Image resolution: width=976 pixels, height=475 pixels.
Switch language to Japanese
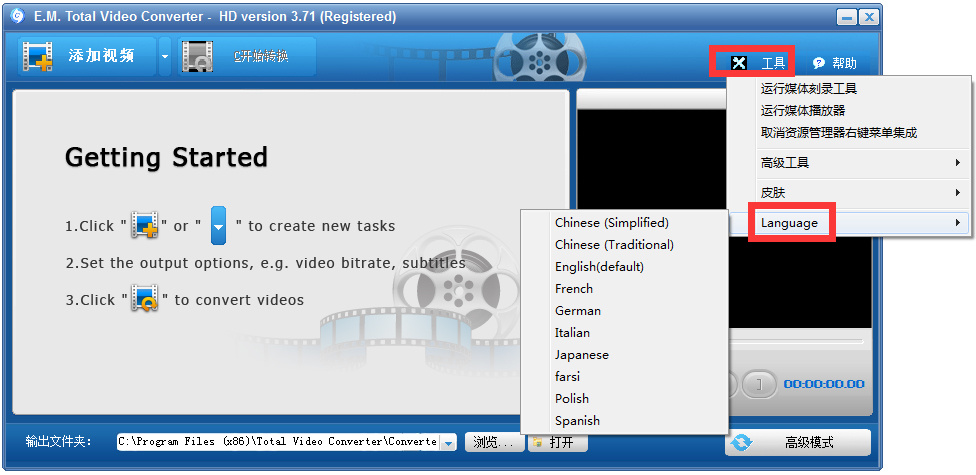(624, 355)
